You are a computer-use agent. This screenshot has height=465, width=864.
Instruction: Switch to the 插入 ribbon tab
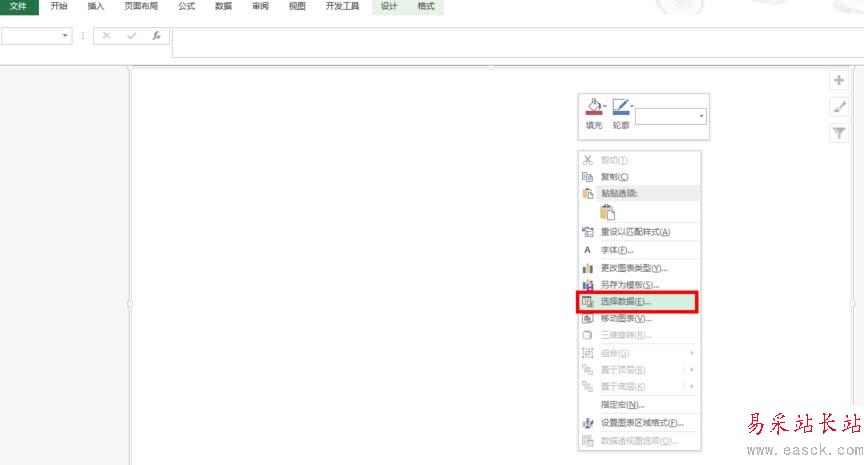95,7
